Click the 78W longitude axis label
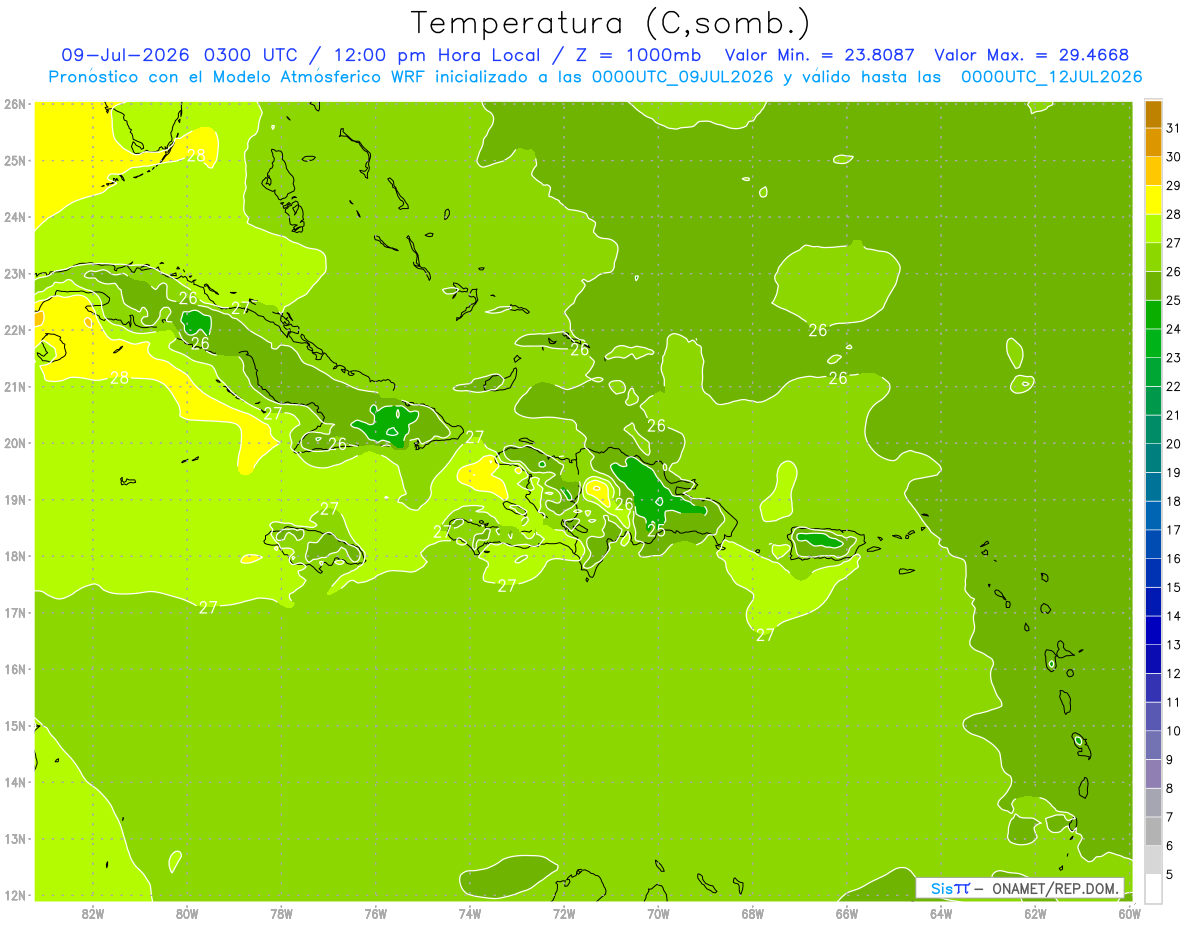The image size is (1200, 927). tap(281, 913)
